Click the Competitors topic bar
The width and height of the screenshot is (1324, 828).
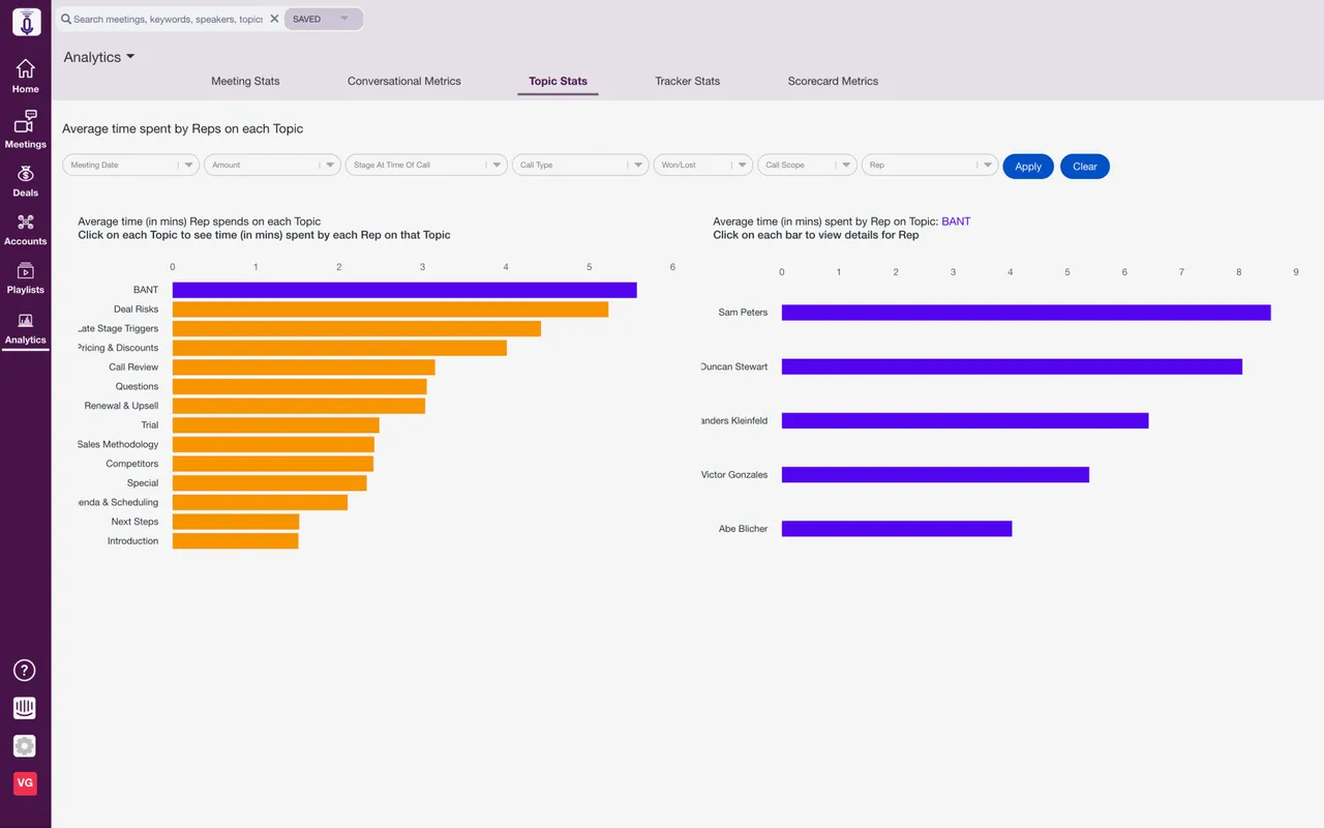click(273, 464)
